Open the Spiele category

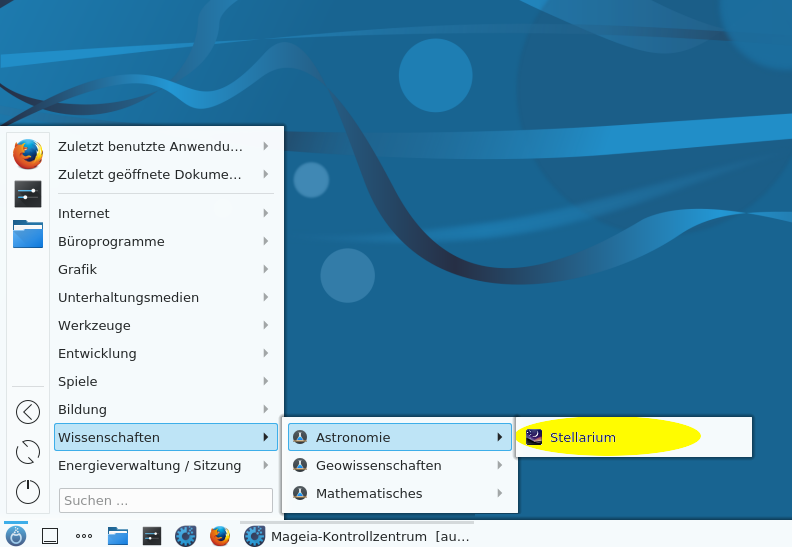(166, 381)
